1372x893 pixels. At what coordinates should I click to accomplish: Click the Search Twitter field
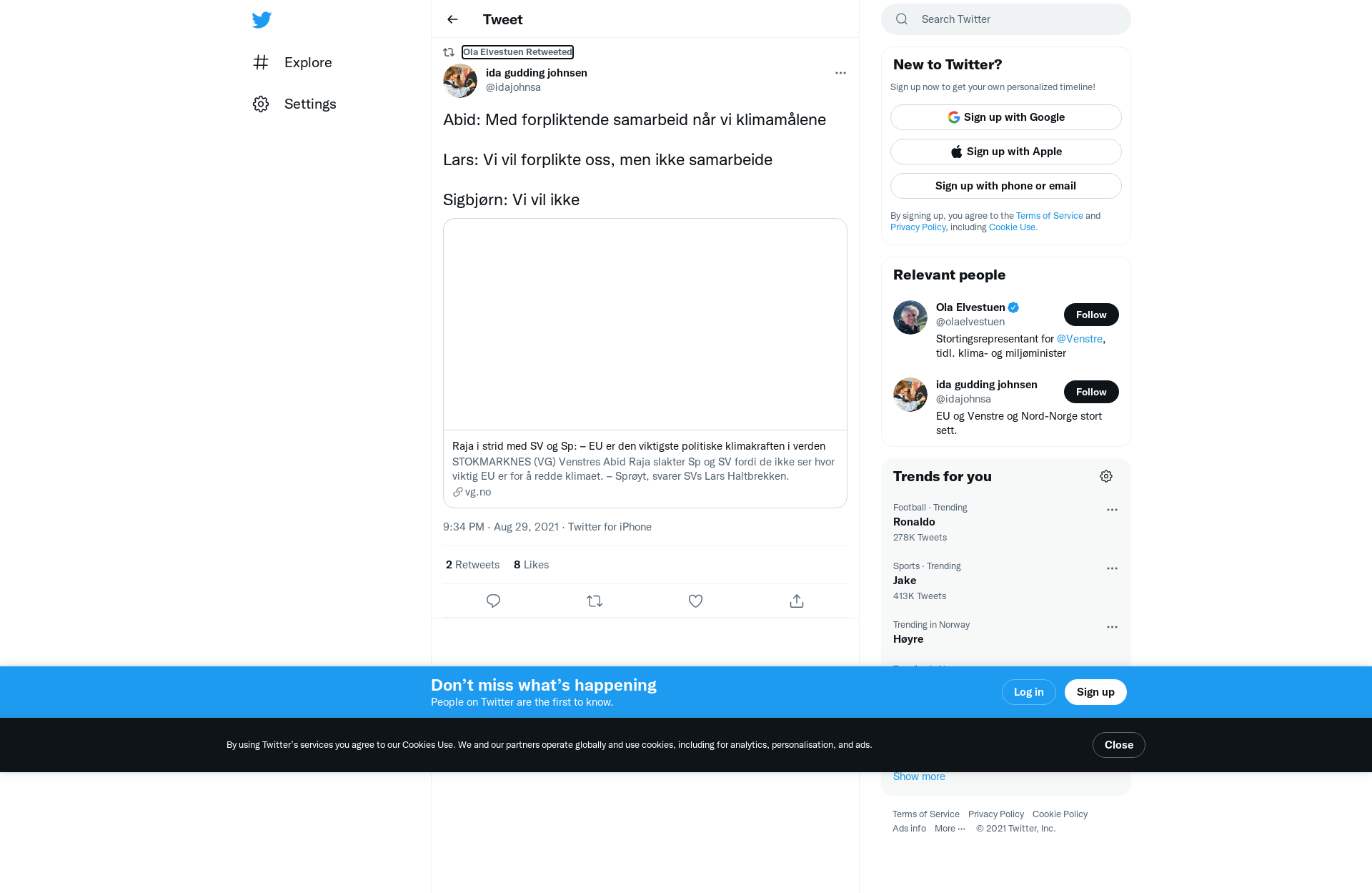1006,19
